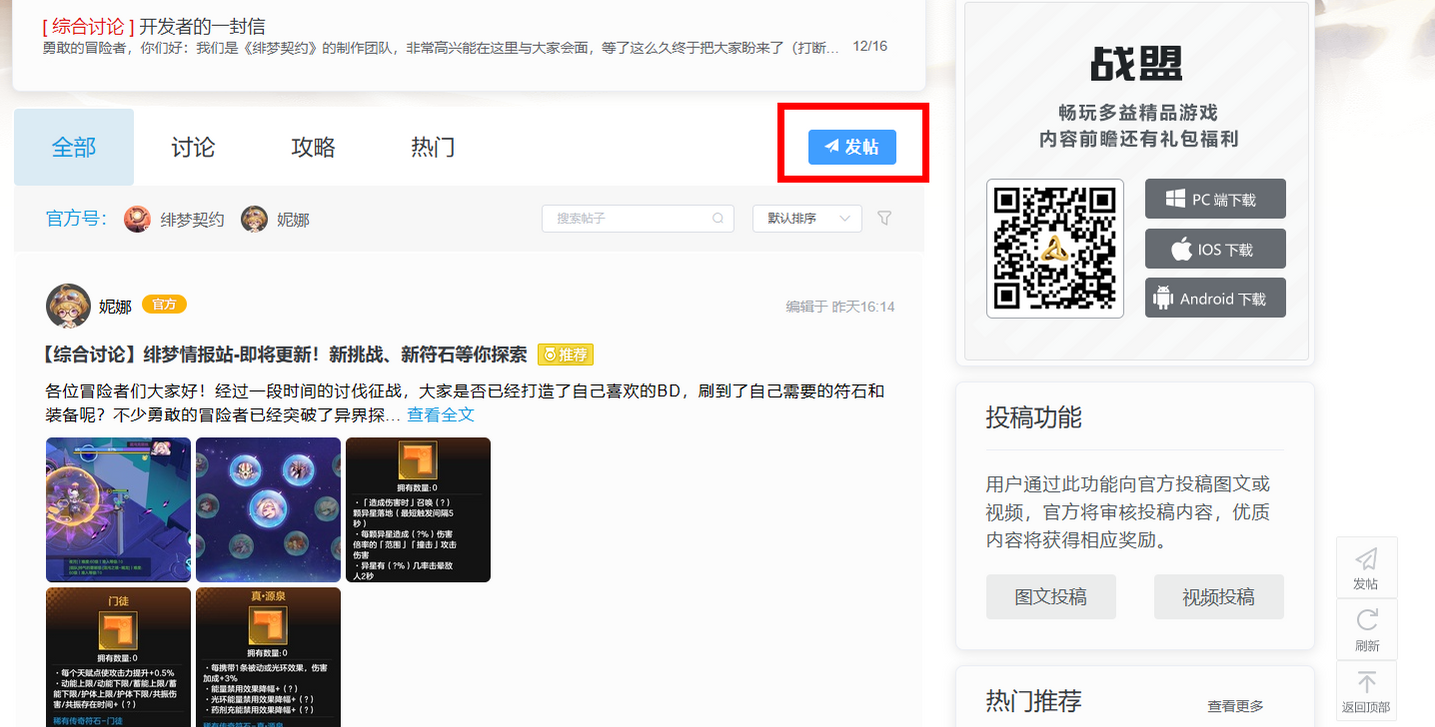Viewport: 1435px width, 727px height.
Task: Click the 返回顶部 arrow icon
Action: pyautogui.click(x=1366, y=682)
